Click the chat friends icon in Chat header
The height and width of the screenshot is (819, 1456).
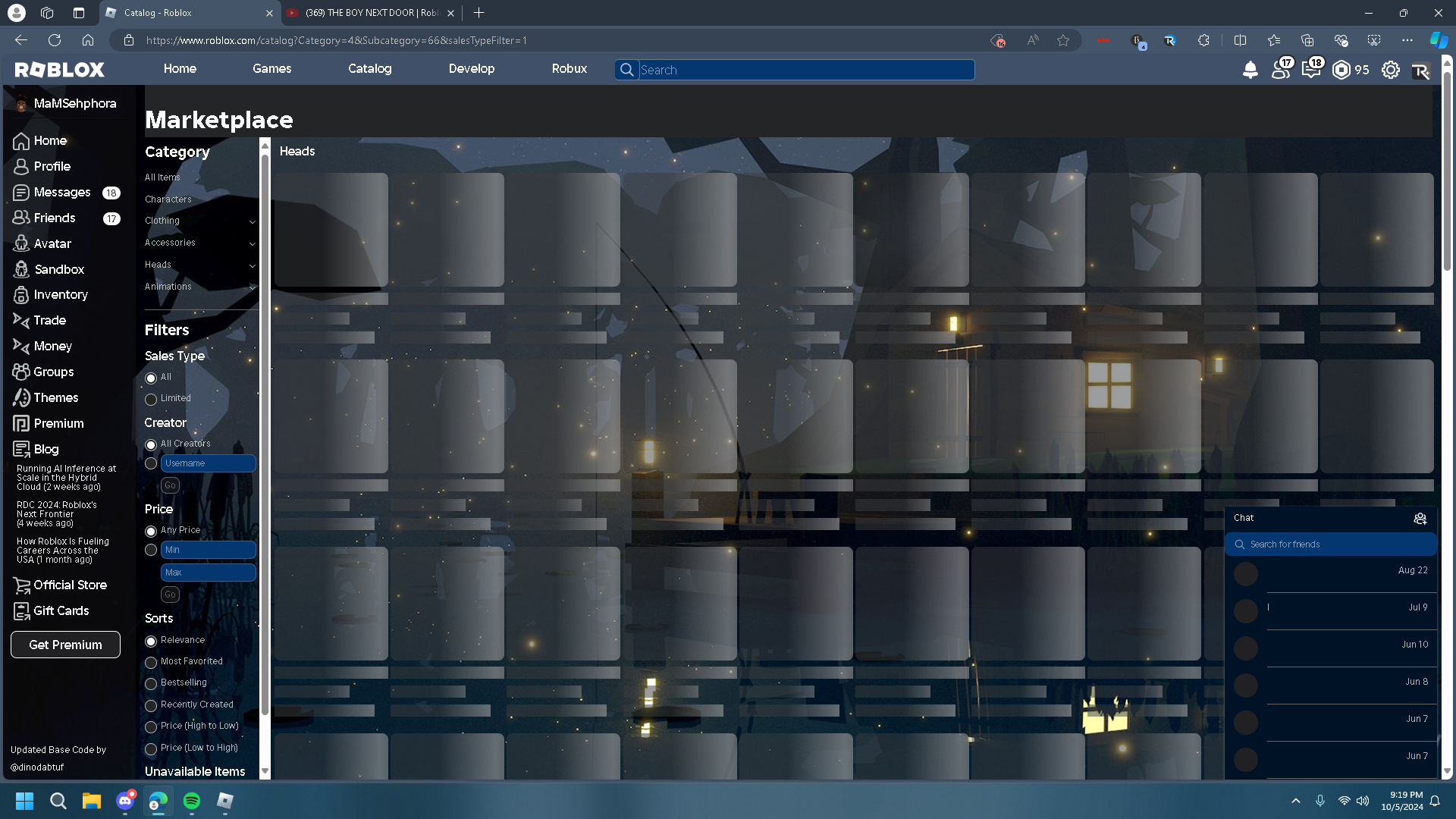click(1420, 518)
